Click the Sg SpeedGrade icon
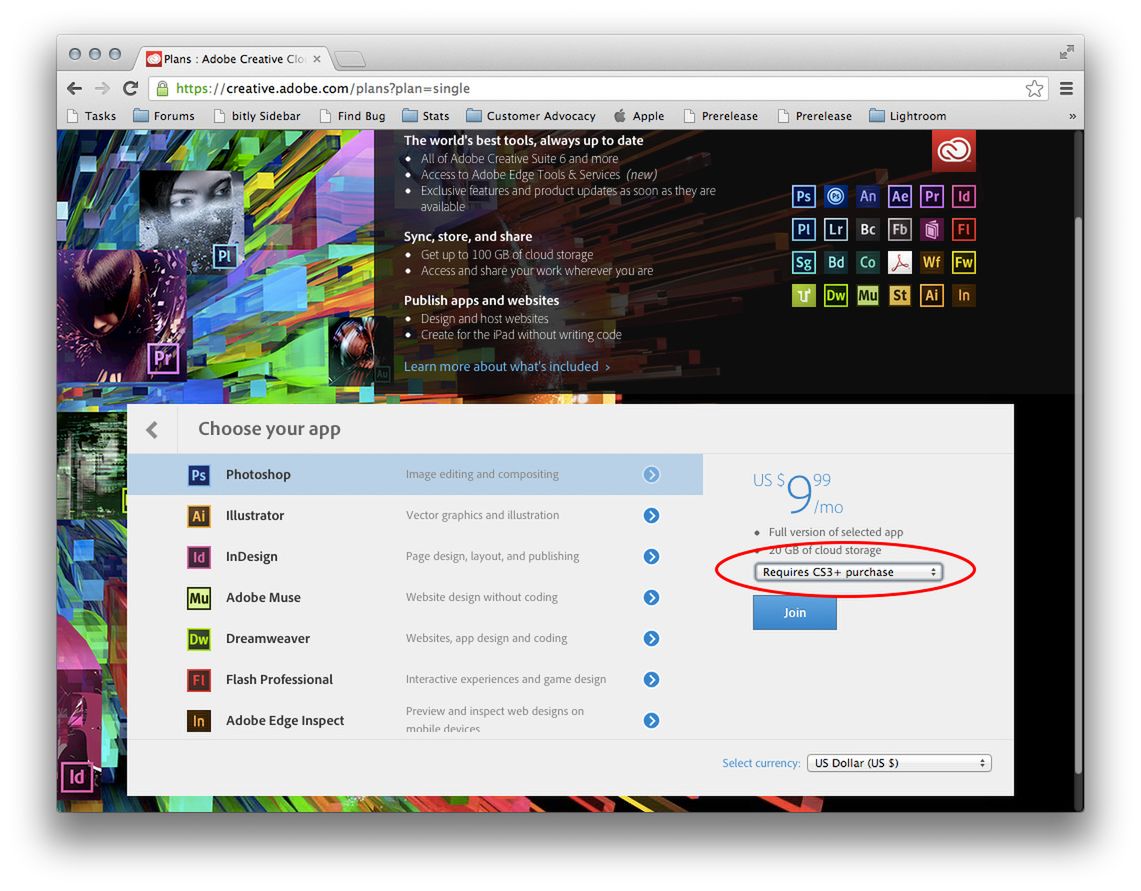This screenshot has height=891, width=1141. point(803,262)
